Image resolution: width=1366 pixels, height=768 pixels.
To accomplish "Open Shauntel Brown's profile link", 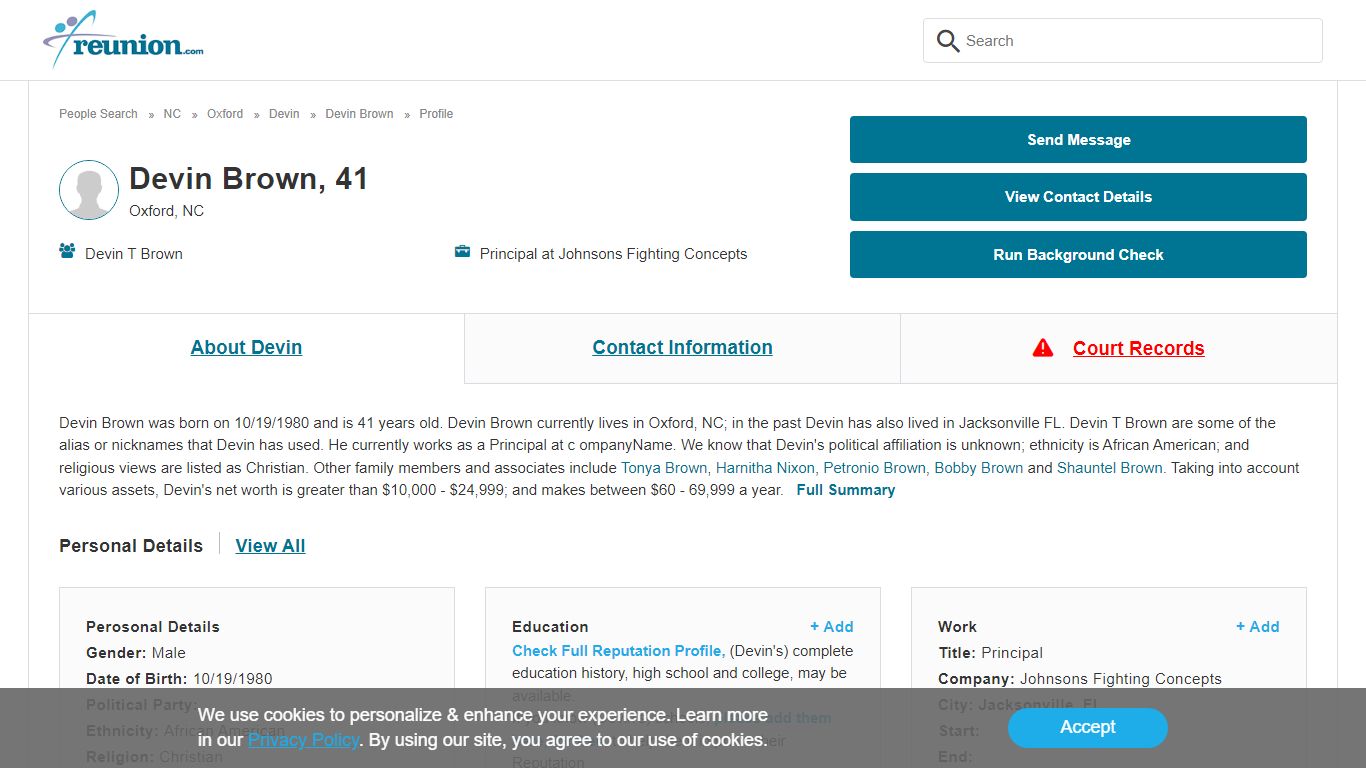I will coord(1111,468).
